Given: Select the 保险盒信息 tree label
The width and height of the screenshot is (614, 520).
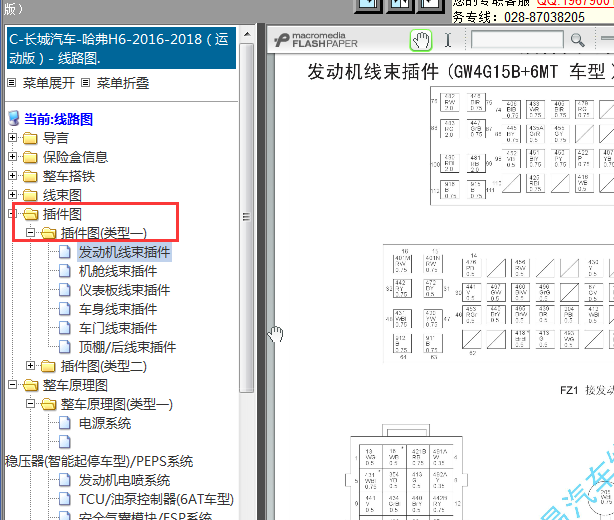Looking at the screenshot, I should pos(75,157).
